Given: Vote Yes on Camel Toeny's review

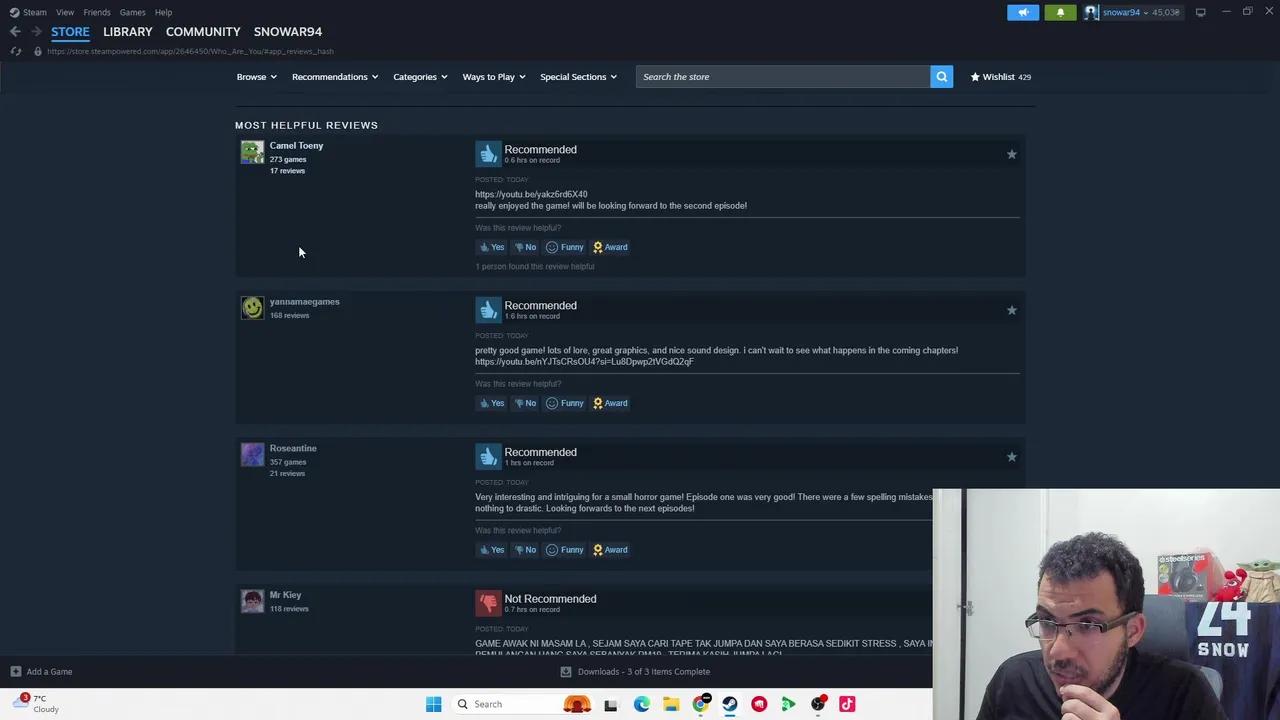Looking at the screenshot, I should click(491, 247).
